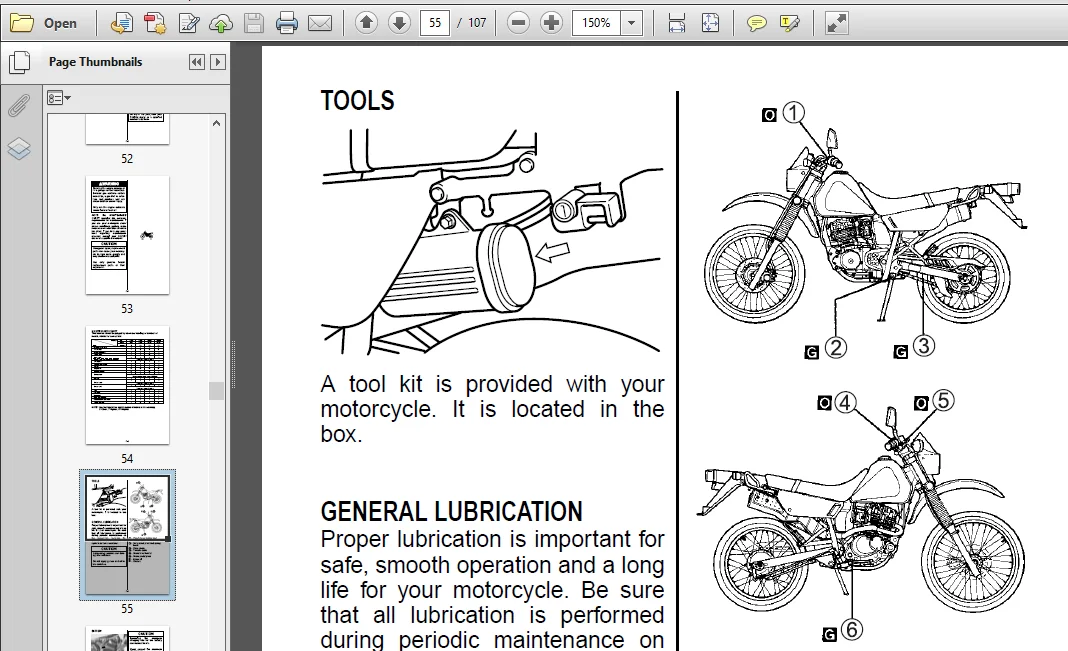Click the Open file button
The width and height of the screenshot is (1068, 651).
point(44,23)
